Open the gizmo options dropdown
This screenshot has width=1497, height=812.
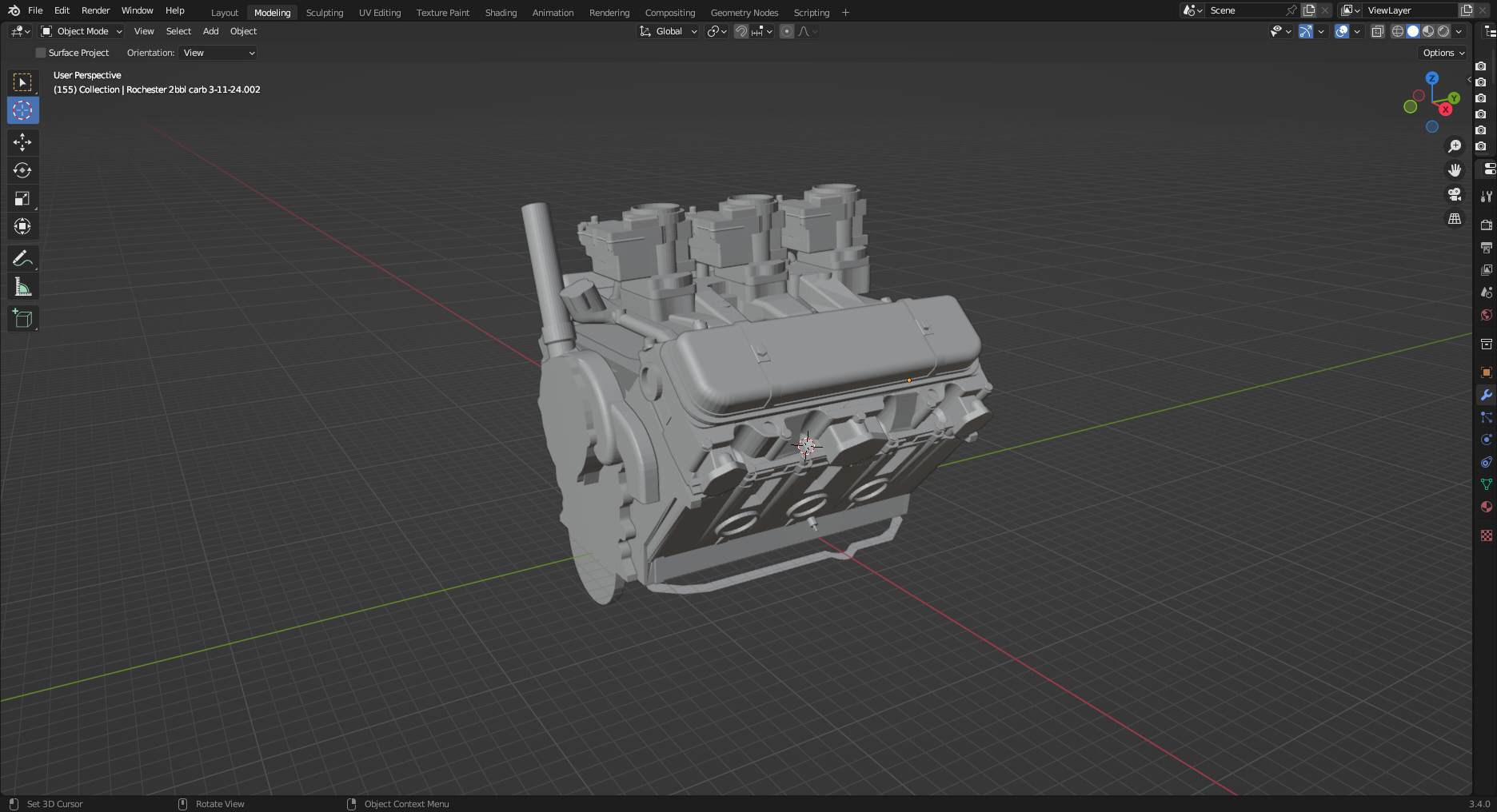click(x=1321, y=31)
